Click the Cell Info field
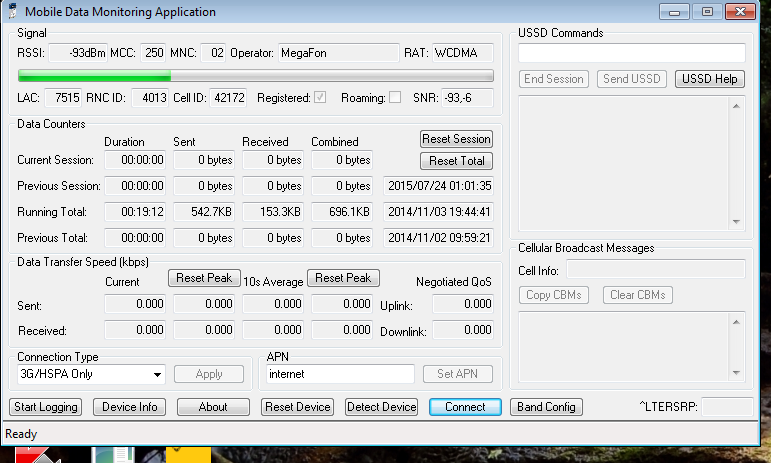 (656, 269)
